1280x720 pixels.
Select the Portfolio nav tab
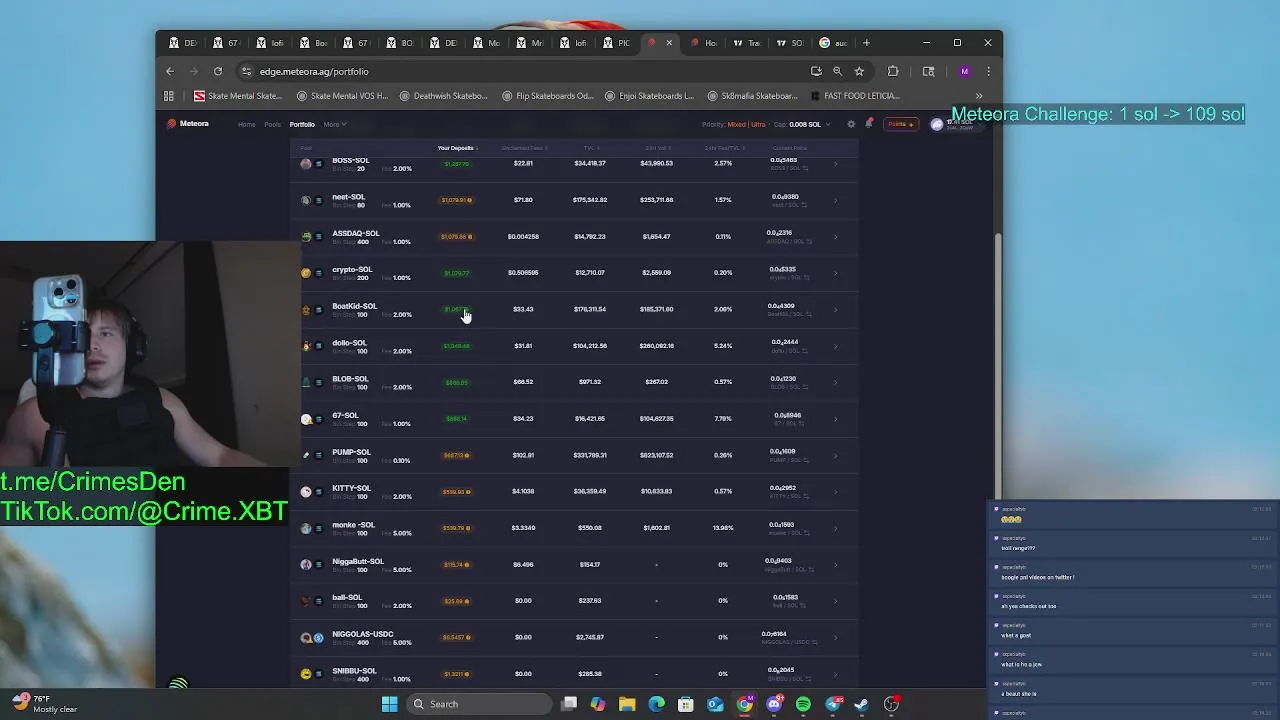point(302,124)
